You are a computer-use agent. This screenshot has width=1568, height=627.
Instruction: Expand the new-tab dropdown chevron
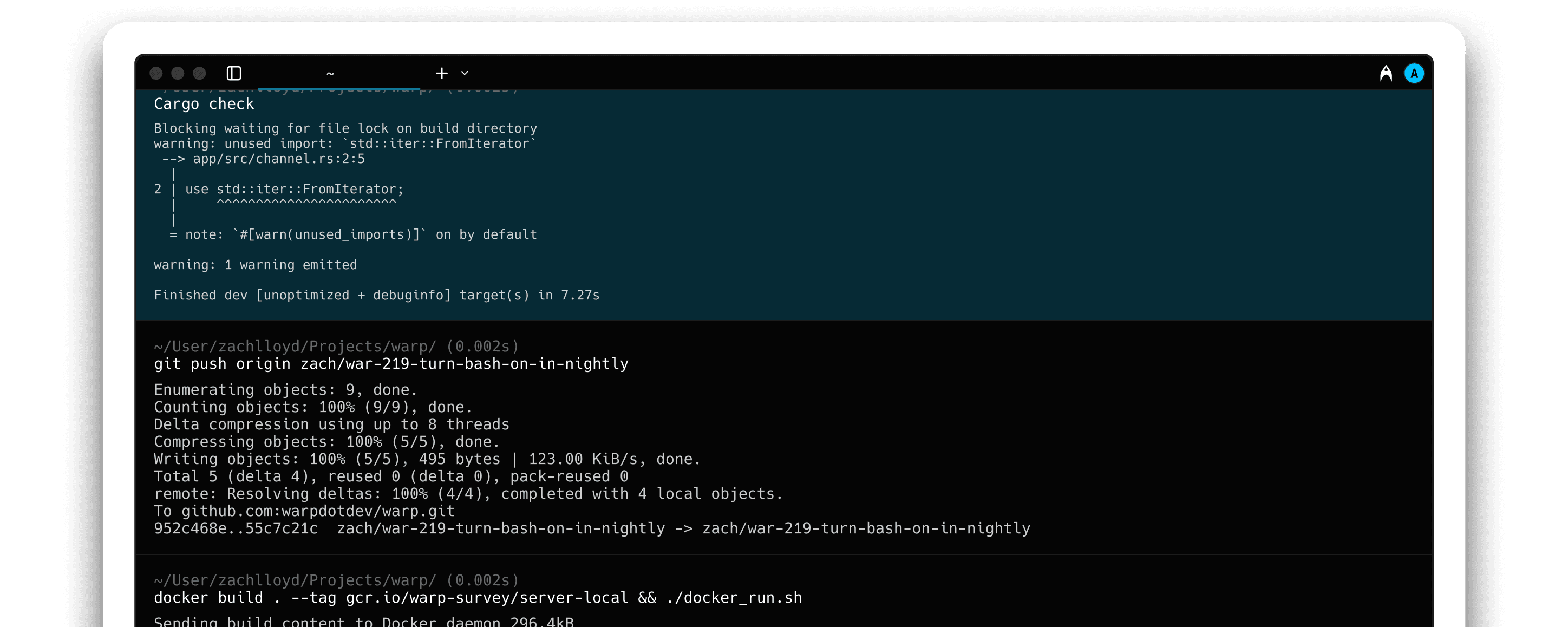pos(465,73)
